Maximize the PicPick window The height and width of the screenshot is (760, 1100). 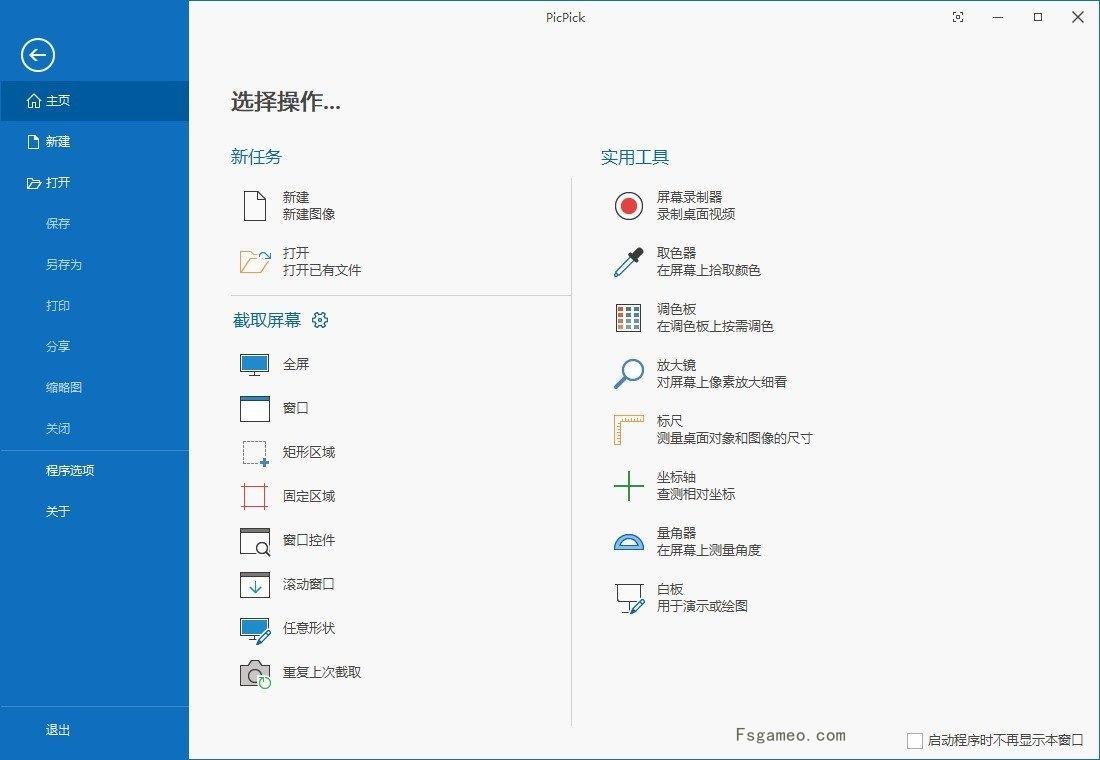1038,18
